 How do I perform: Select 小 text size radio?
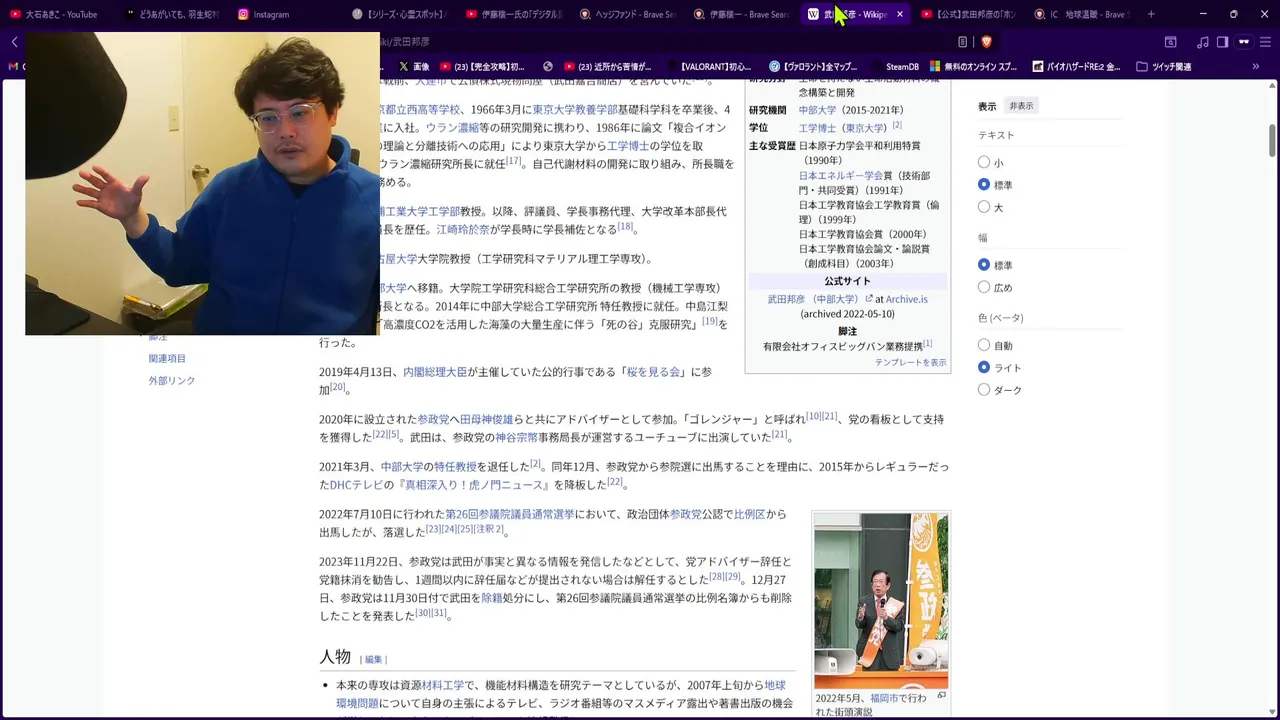click(x=984, y=162)
